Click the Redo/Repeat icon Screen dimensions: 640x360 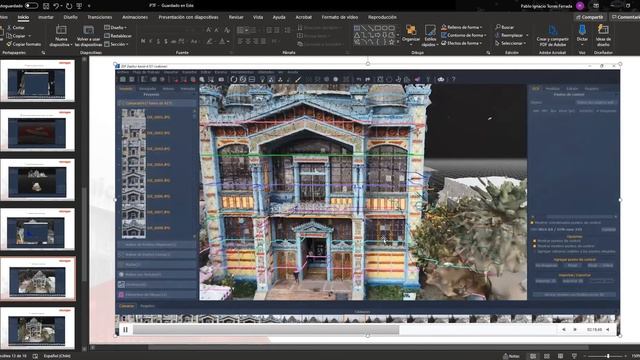(69, 6)
